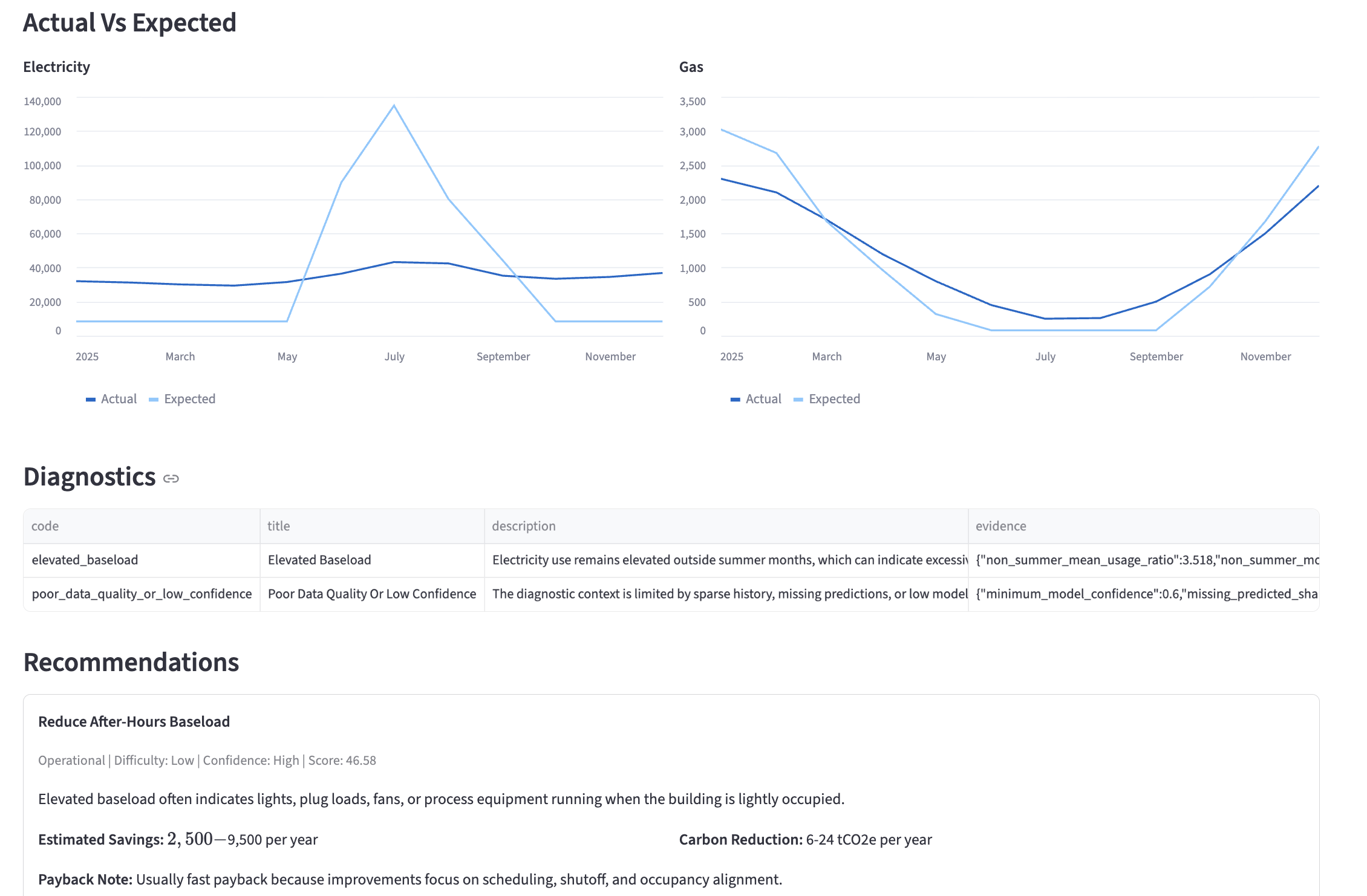Click the Reduce After-Hours Baseload card title
This screenshot has height=896, width=1367.
click(134, 721)
